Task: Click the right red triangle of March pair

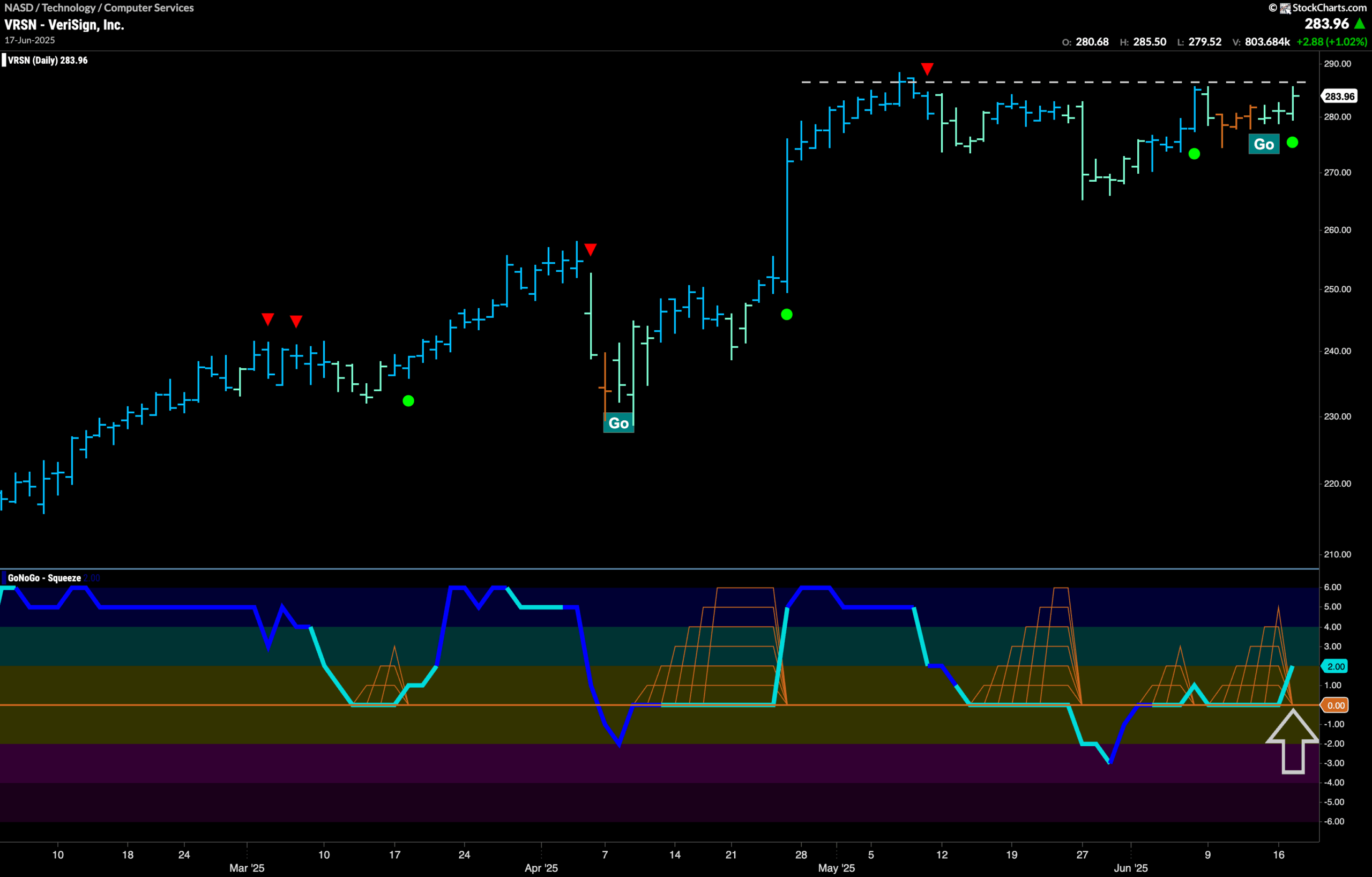Action: [296, 322]
